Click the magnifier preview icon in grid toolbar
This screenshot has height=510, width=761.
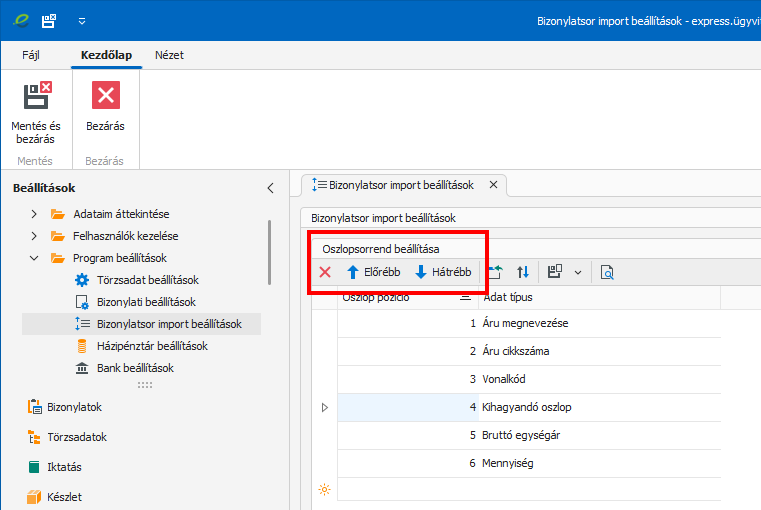click(x=606, y=272)
